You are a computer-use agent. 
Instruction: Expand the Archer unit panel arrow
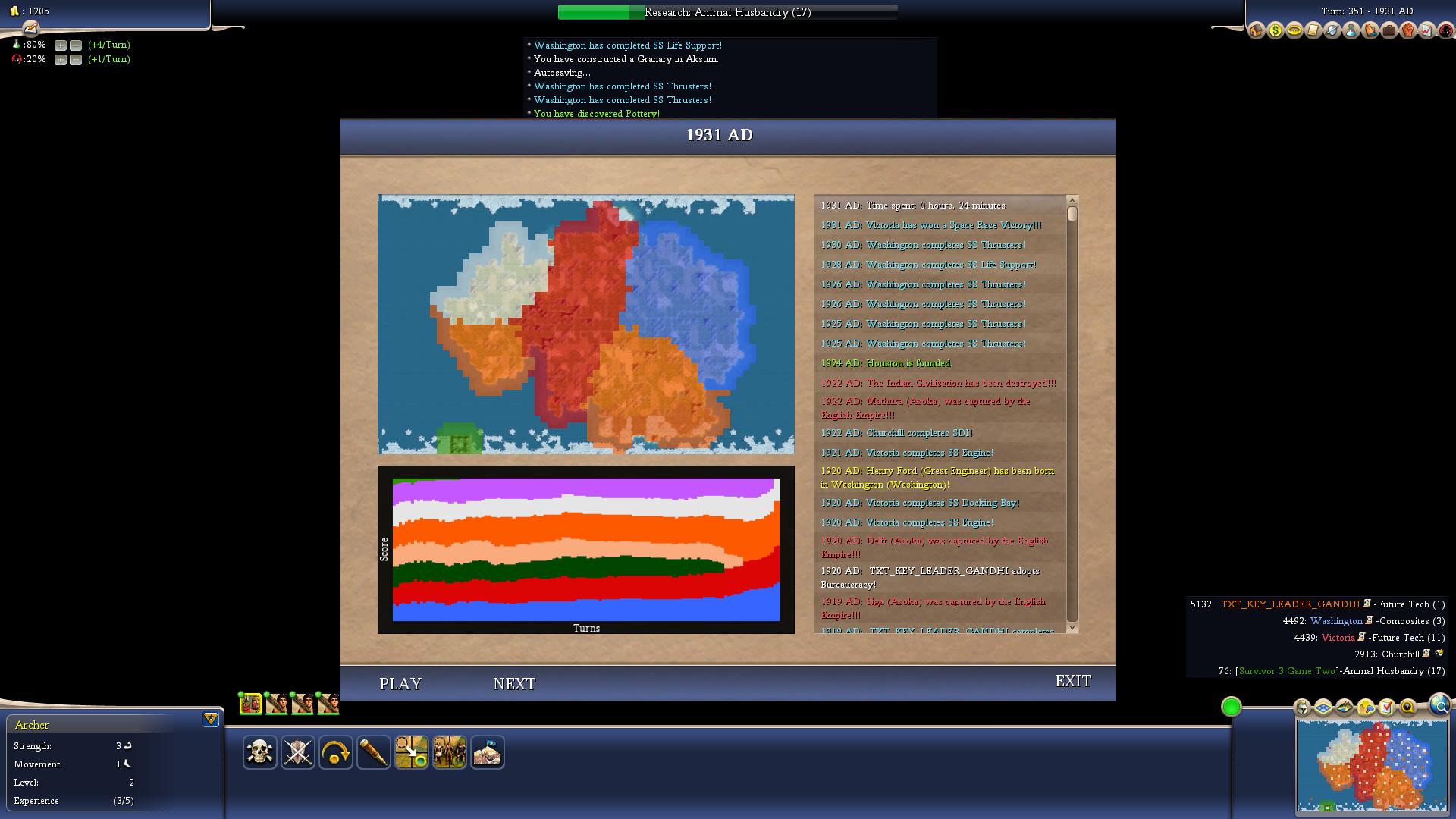click(211, 719)
